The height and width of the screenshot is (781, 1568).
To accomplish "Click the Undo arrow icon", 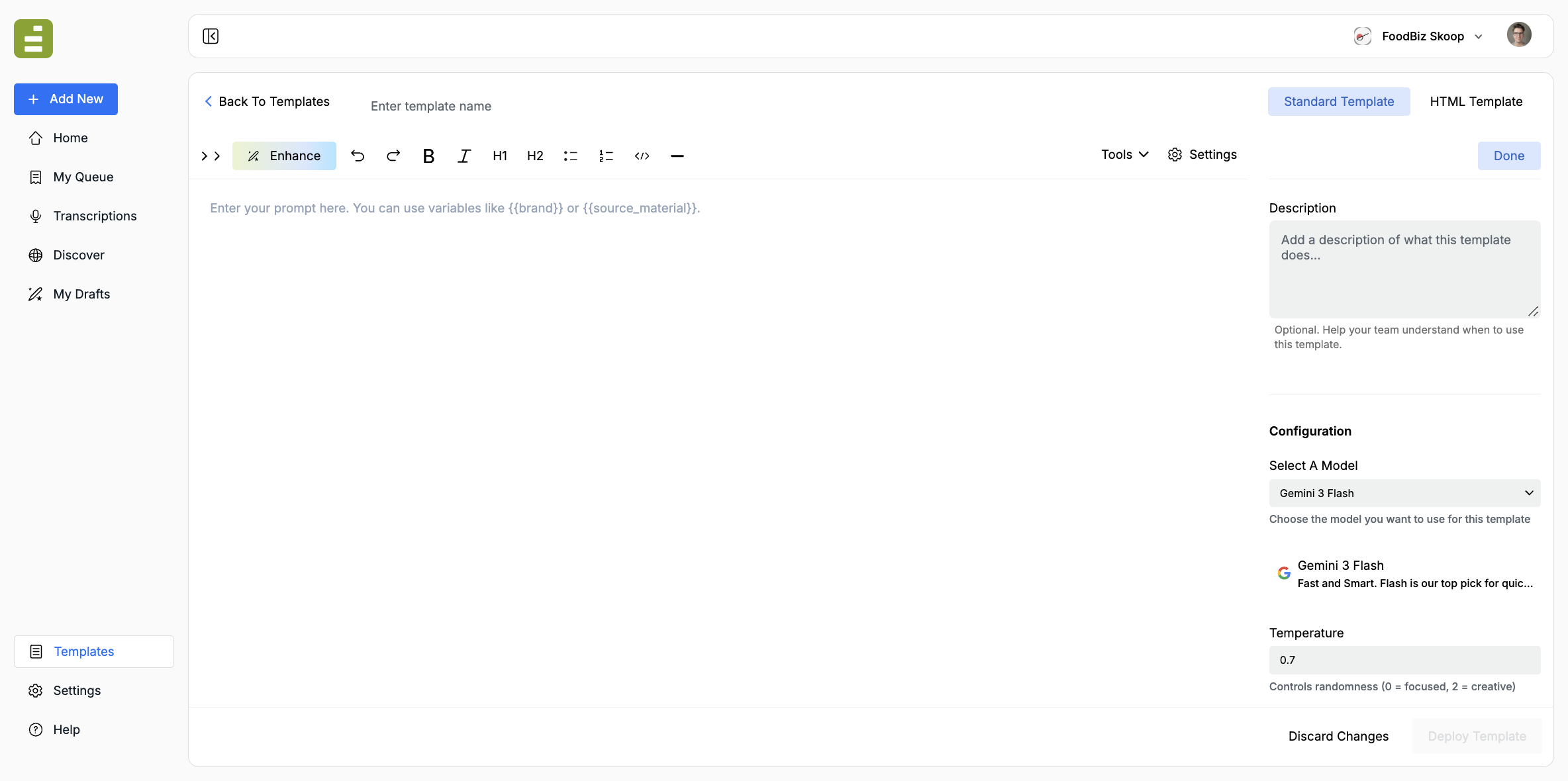I will pos(358,156).
